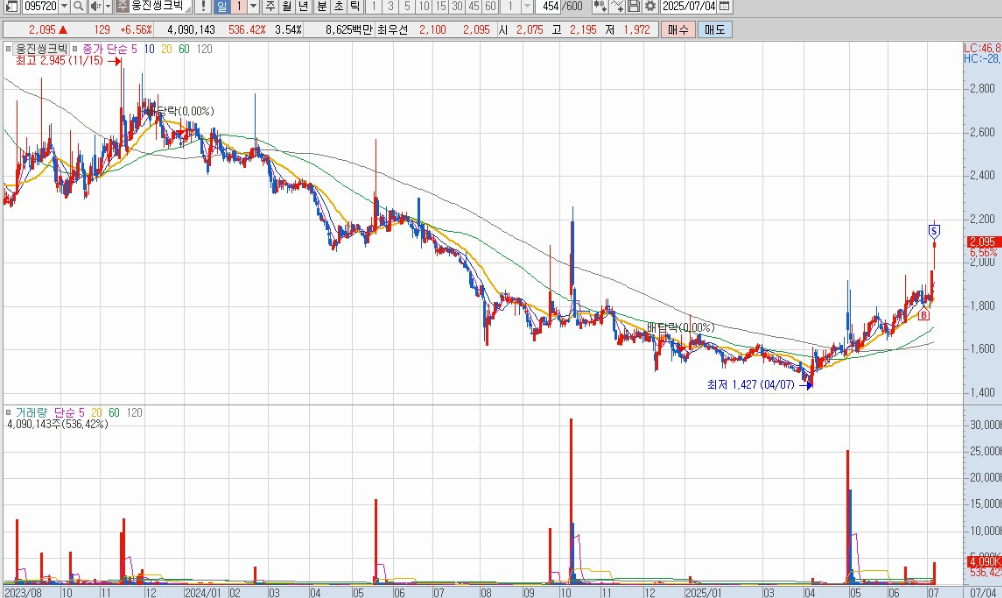Expand the period number dropdown next to 일

click(253, 7)
